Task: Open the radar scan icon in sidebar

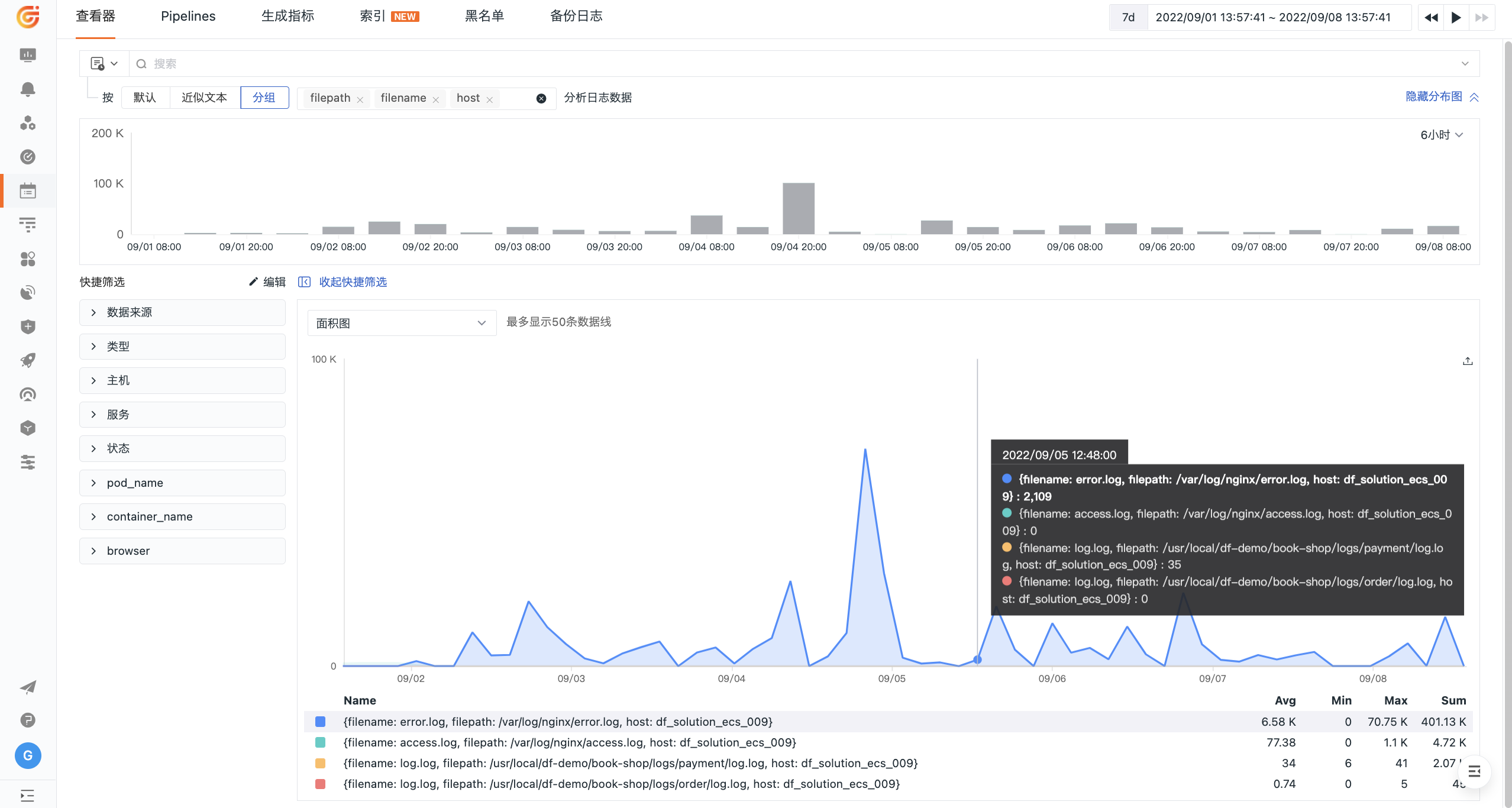Action: [x=28, y=293]
